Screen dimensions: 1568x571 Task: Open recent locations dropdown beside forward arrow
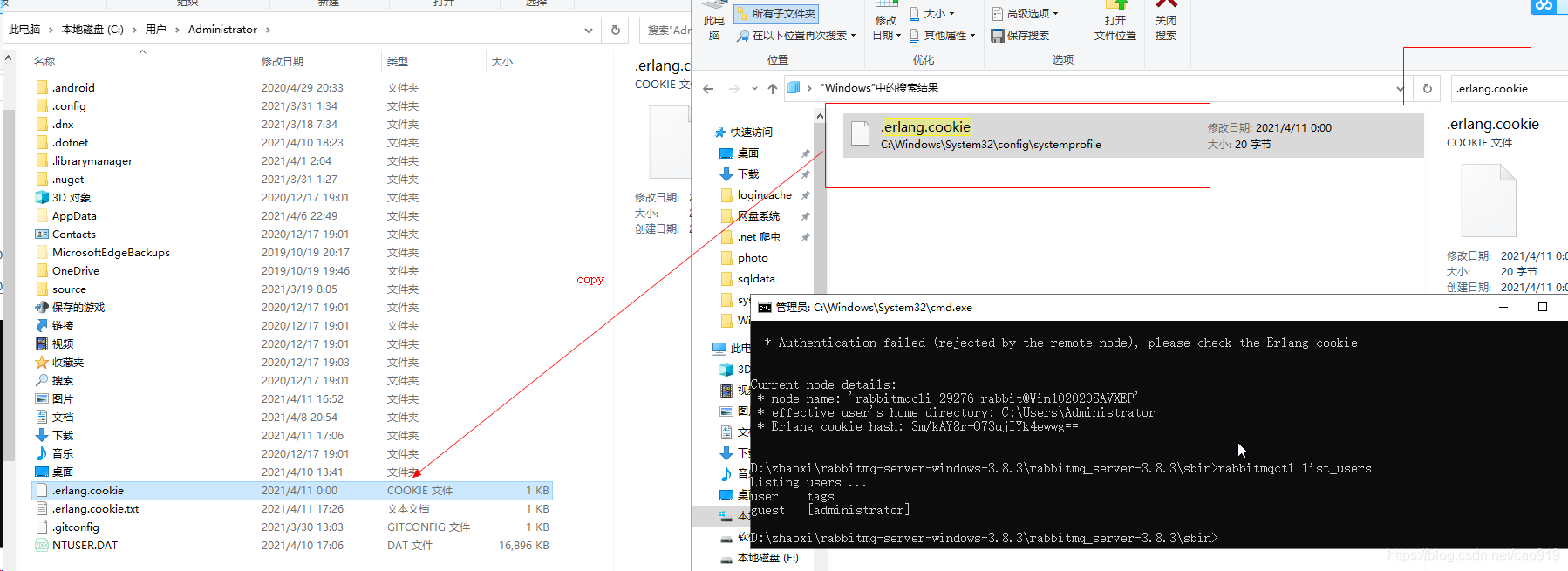(755, 89)
